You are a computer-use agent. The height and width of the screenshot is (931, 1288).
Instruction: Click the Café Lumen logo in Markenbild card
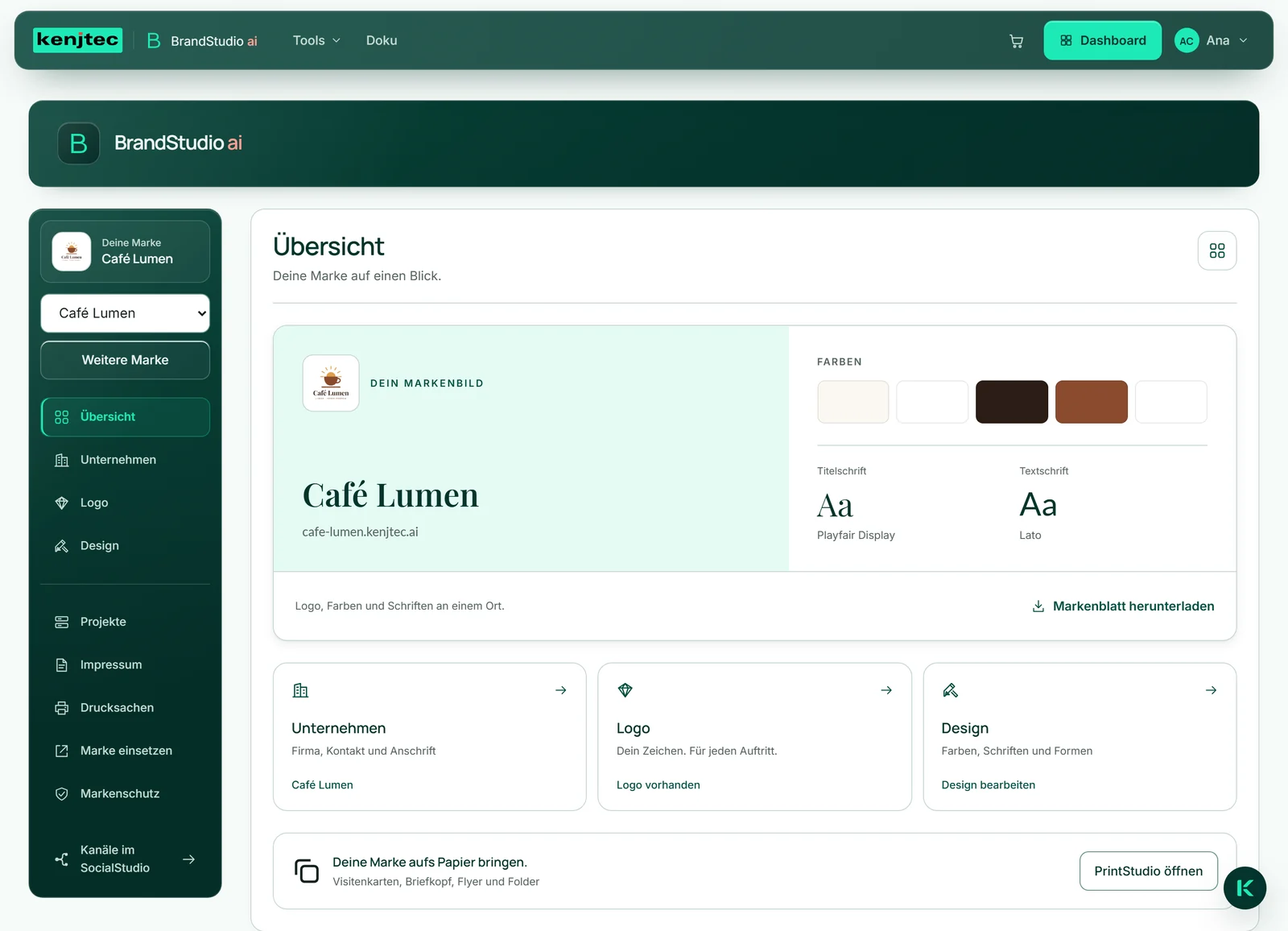click(331, 383)
